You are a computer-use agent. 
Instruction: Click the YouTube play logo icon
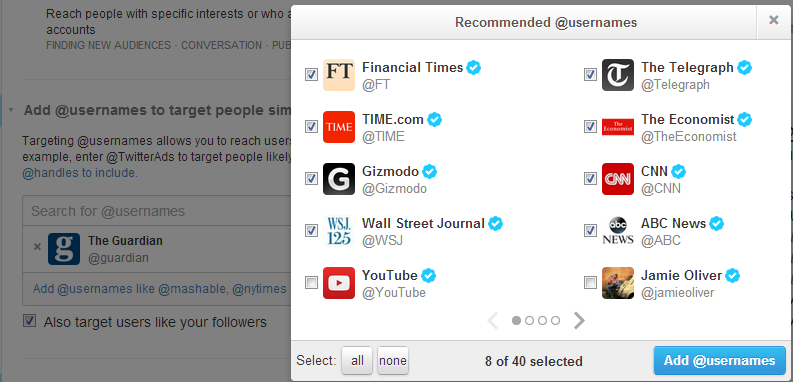tap(339, 283)
